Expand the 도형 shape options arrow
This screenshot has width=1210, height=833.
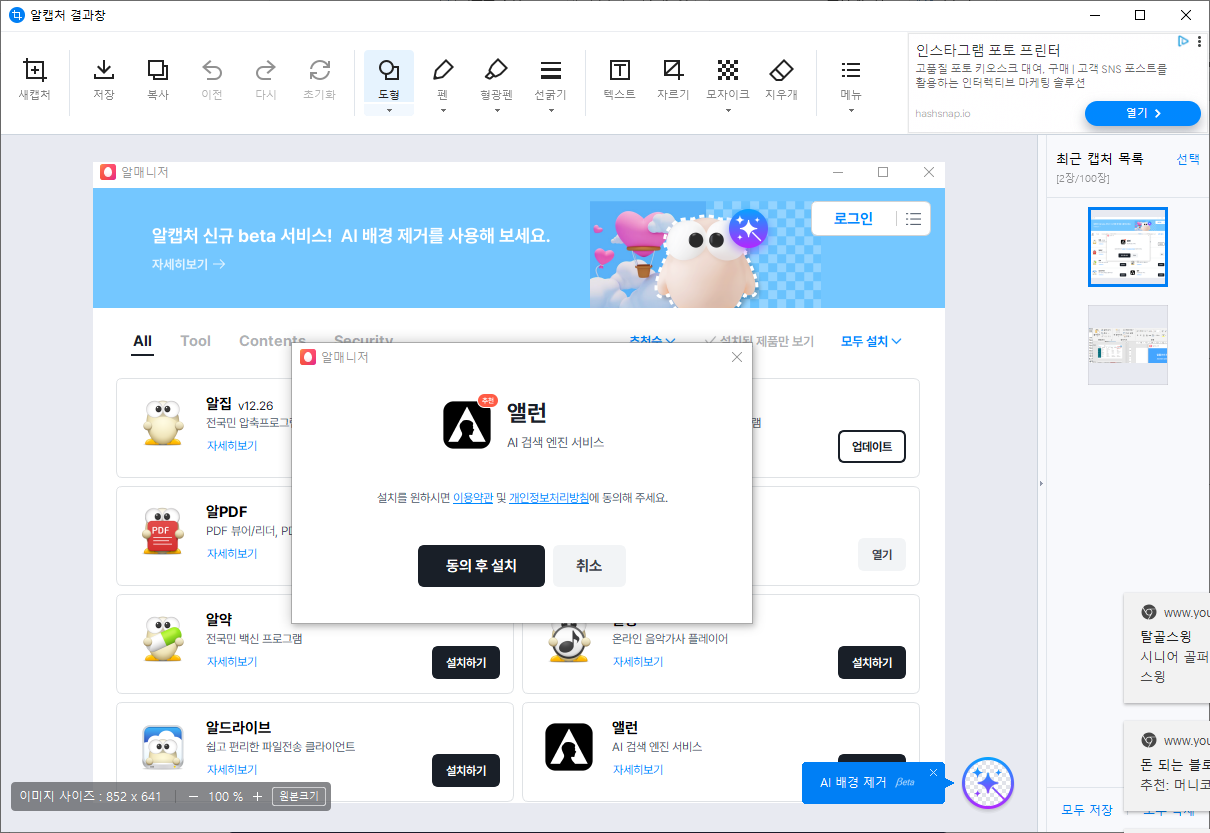point(389,110)
